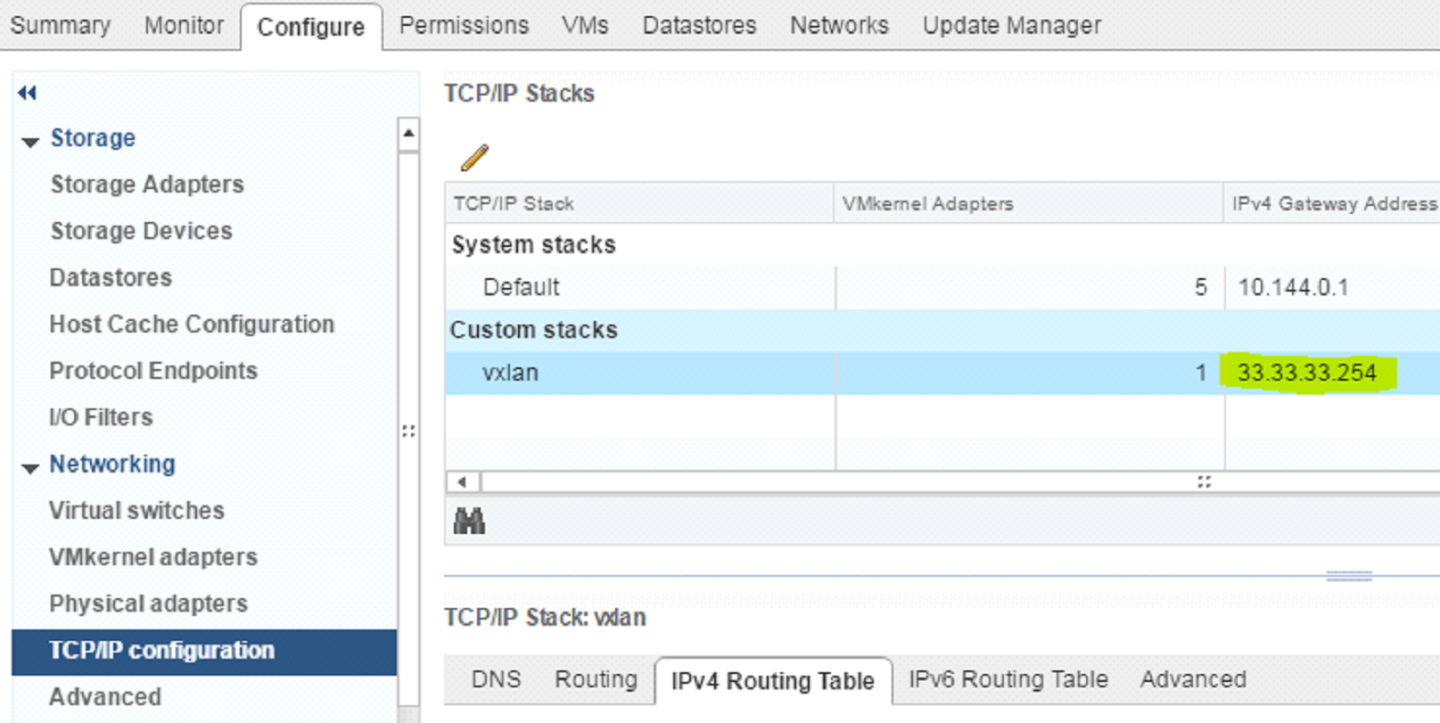
Task: Open the Advanced tab of the vxlan stack
Action: point(1192,679)
